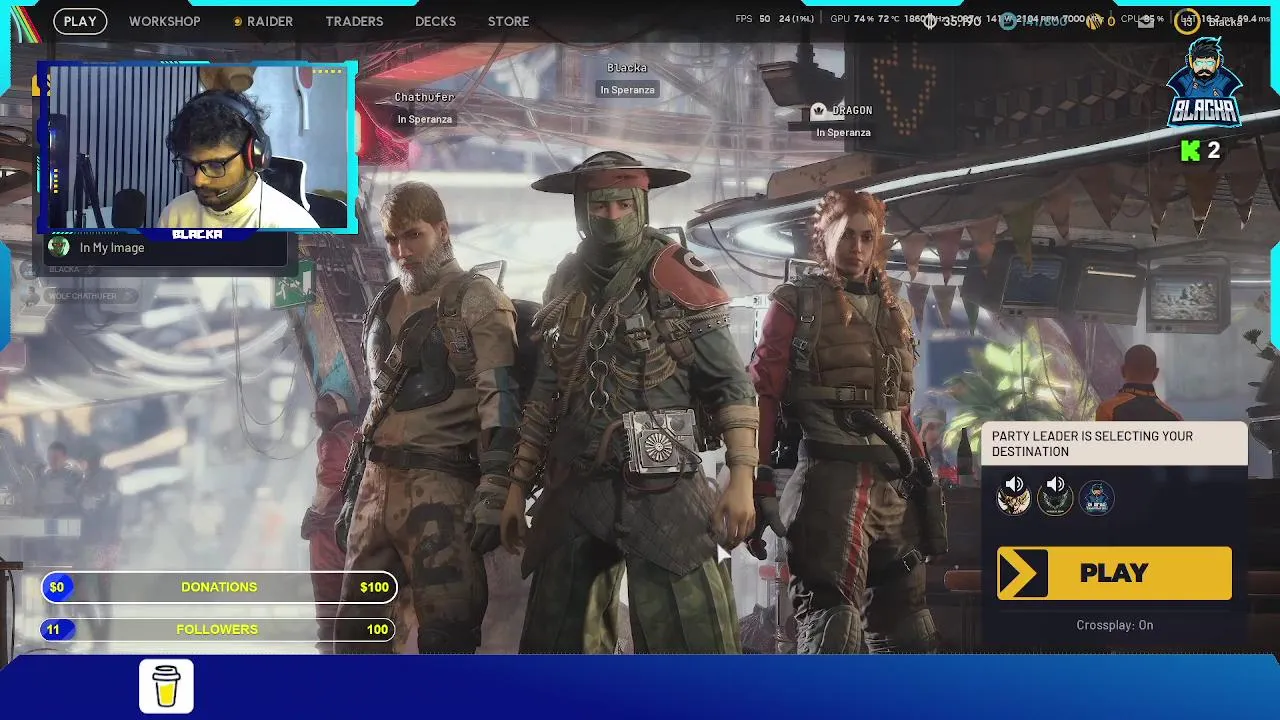Select the third party member avatar
Viewport: 1280px width, 720px height.
1096,498
